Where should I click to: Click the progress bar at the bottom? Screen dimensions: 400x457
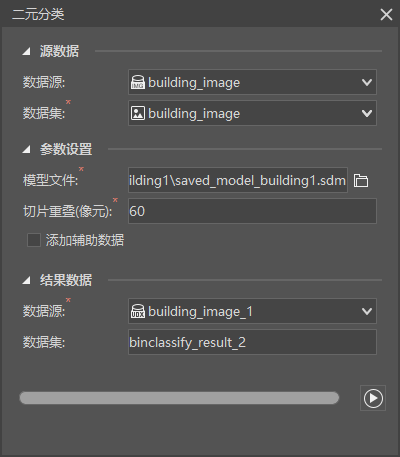(179, 398)
